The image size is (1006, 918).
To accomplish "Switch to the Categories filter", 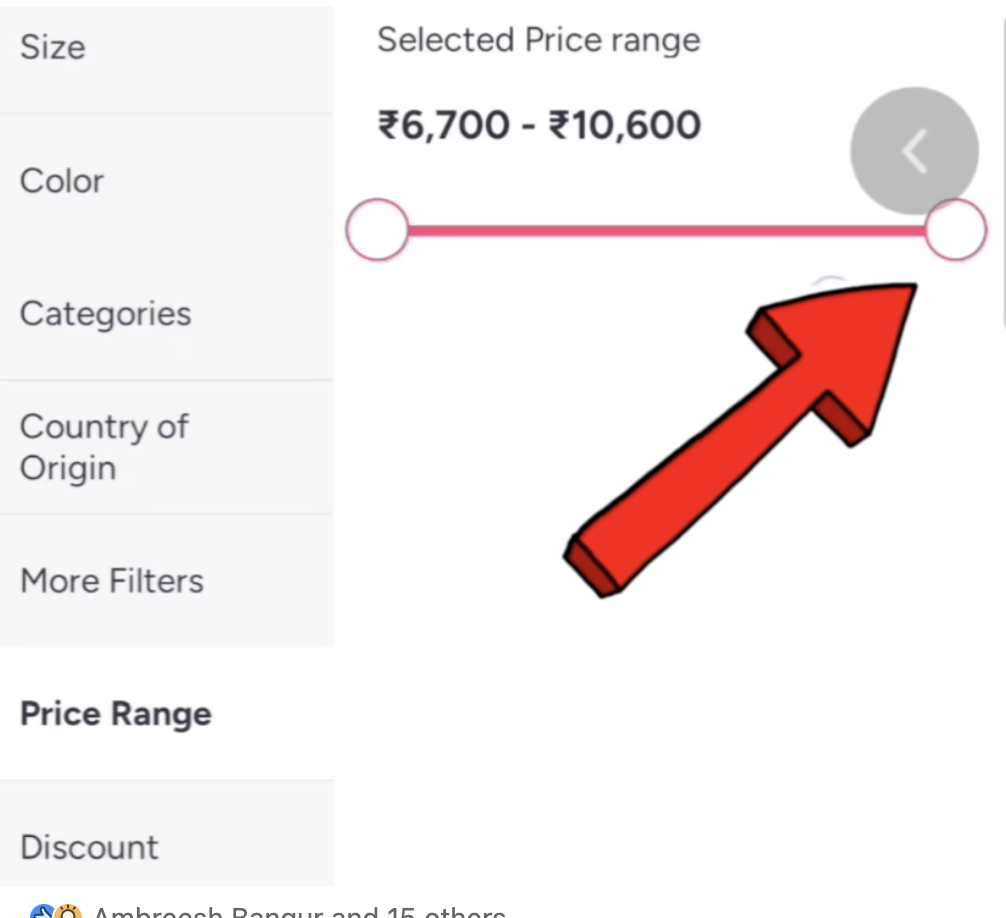I will point(105,314).
